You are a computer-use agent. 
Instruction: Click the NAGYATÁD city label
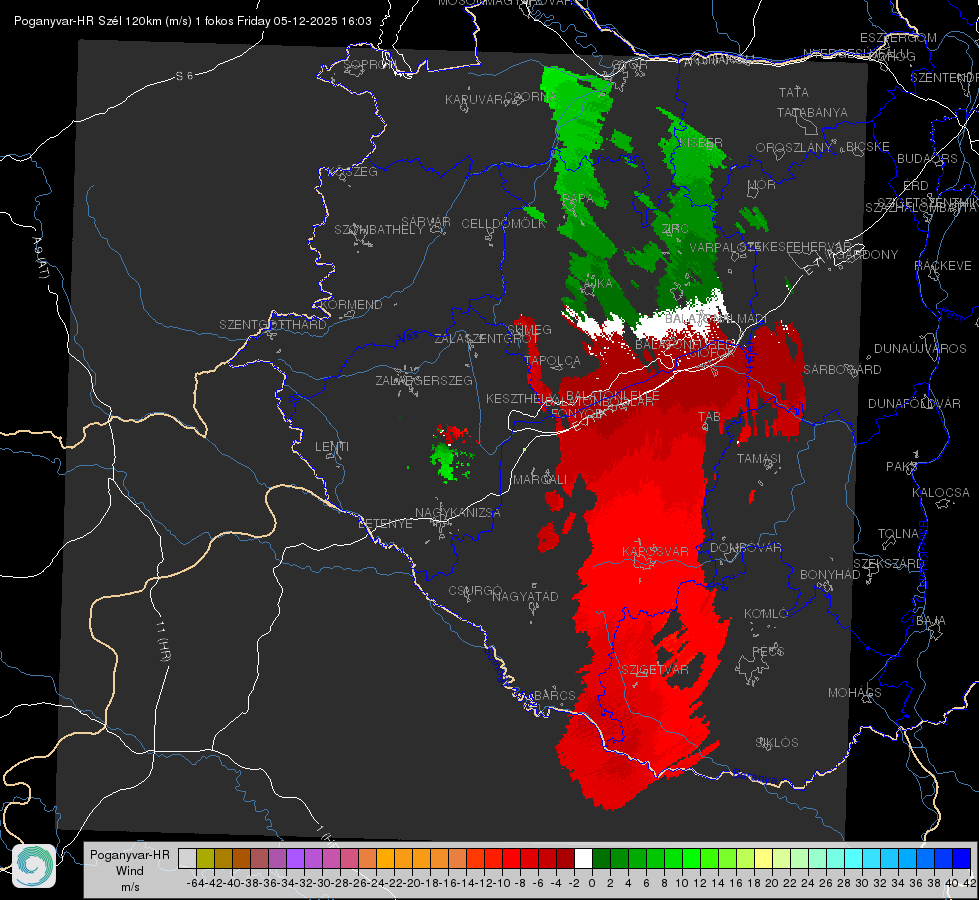[525, 596]
